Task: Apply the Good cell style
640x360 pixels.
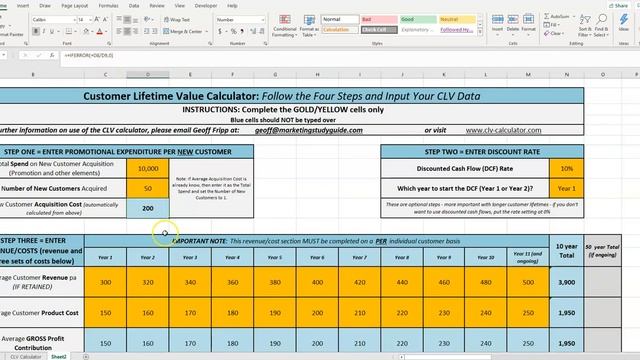Action: (418, 19)
